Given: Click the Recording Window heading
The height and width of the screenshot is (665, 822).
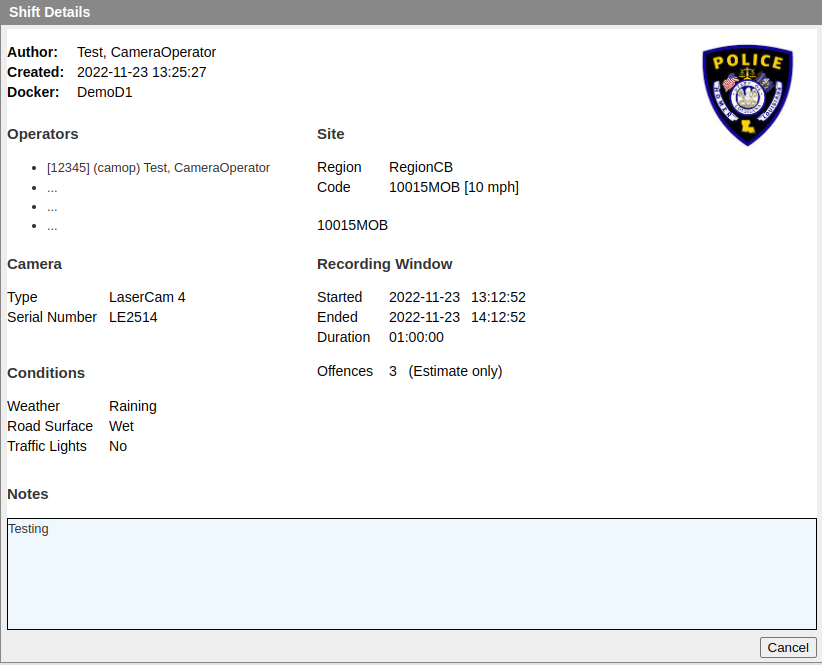Looking at the screenshot, I should pos(384,264).
